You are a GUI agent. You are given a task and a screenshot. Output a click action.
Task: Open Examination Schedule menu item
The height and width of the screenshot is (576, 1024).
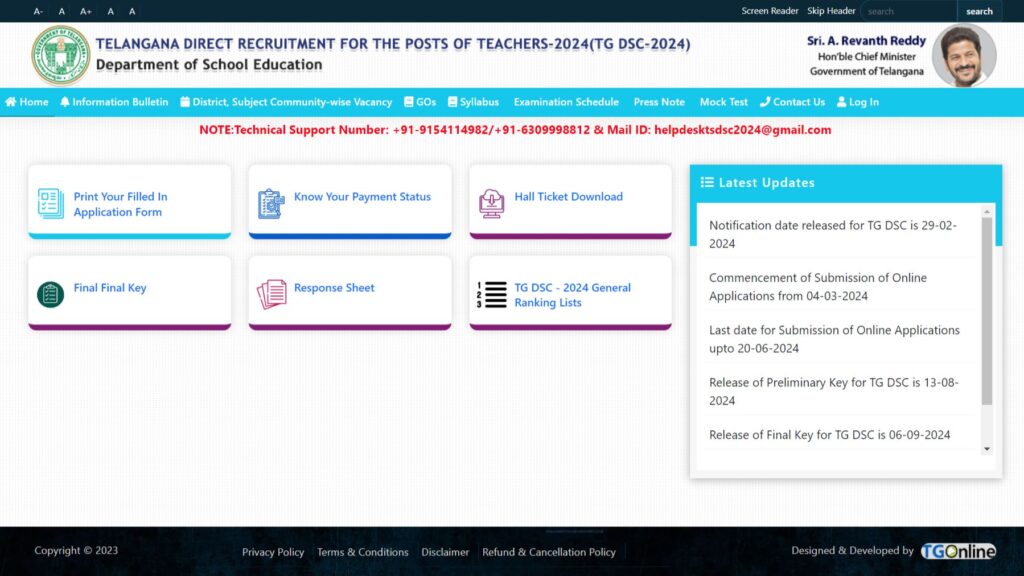[566, 102]
